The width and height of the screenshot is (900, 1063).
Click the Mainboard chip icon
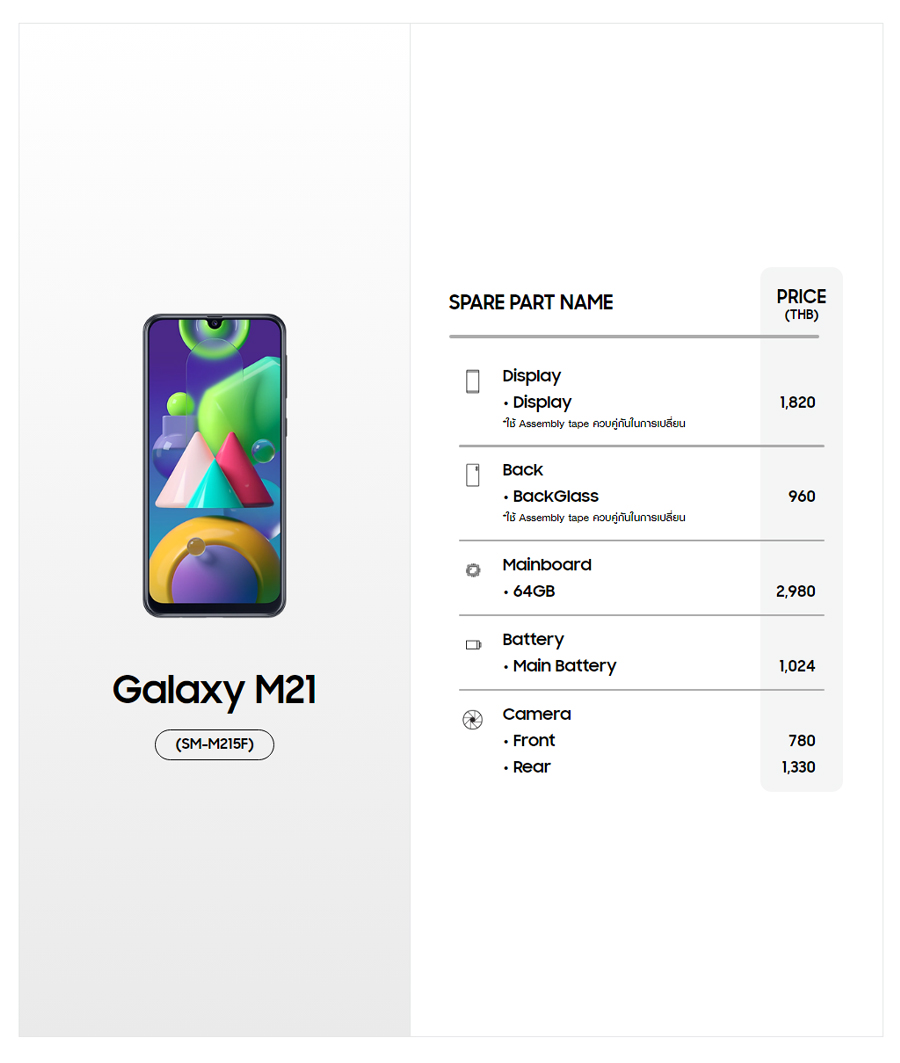coord(473,570)
